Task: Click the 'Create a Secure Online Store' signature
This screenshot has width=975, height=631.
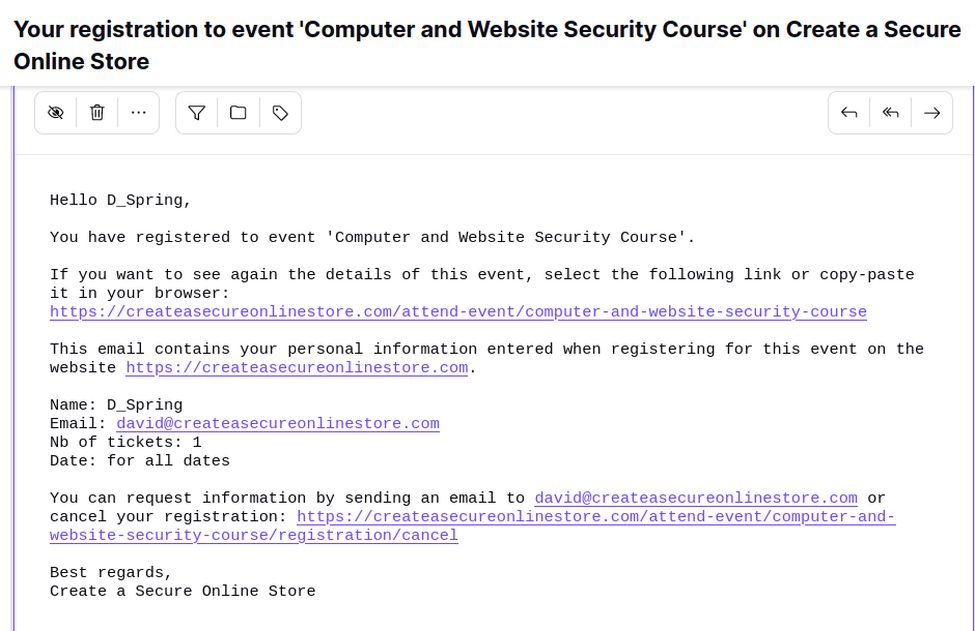Action: tap(183, 591)
